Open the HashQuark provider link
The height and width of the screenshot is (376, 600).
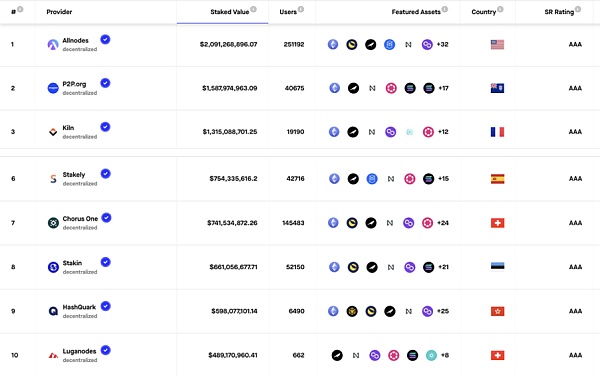(79, 307)
